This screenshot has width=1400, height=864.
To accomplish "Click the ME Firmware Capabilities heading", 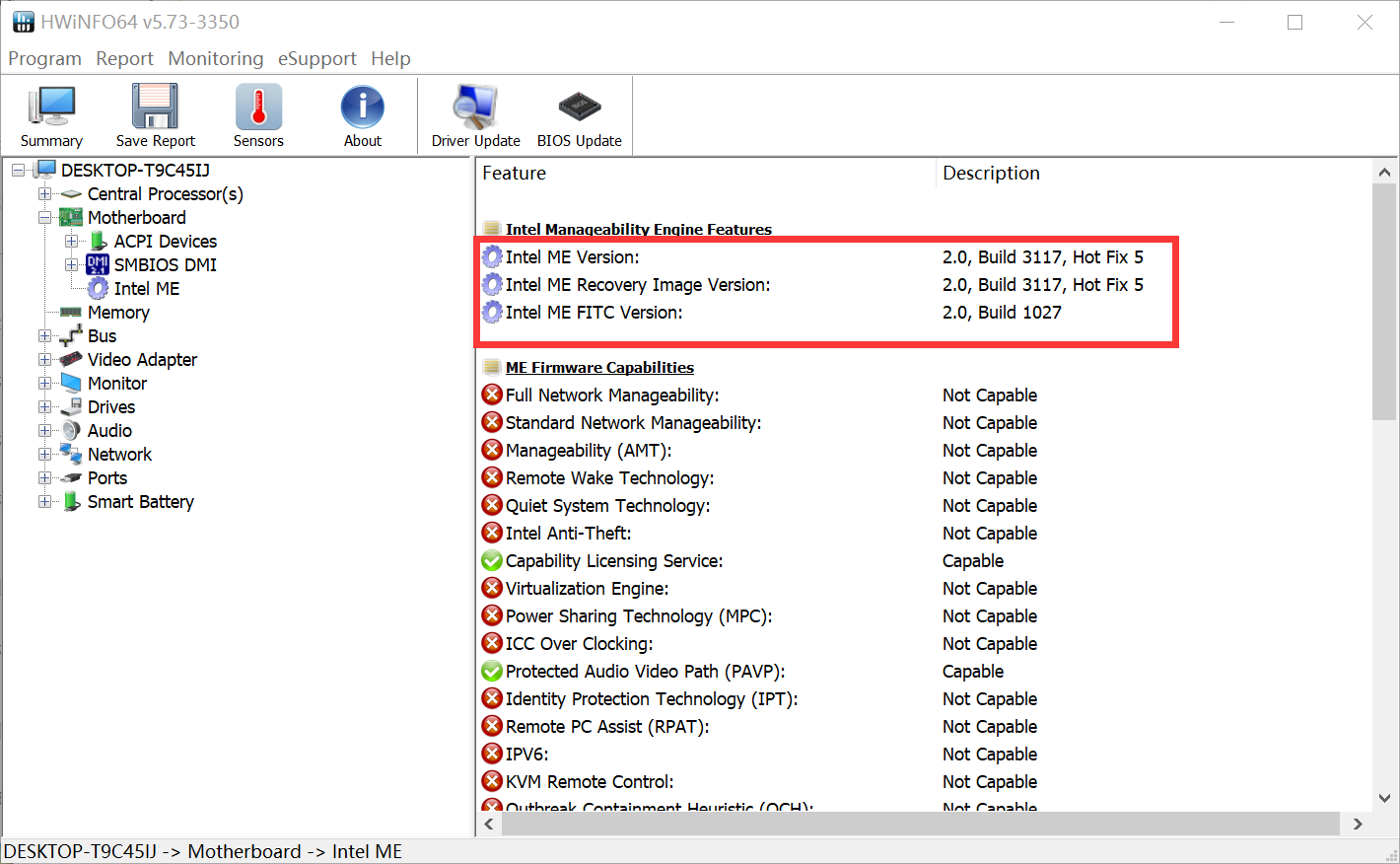I will (599, 368).
